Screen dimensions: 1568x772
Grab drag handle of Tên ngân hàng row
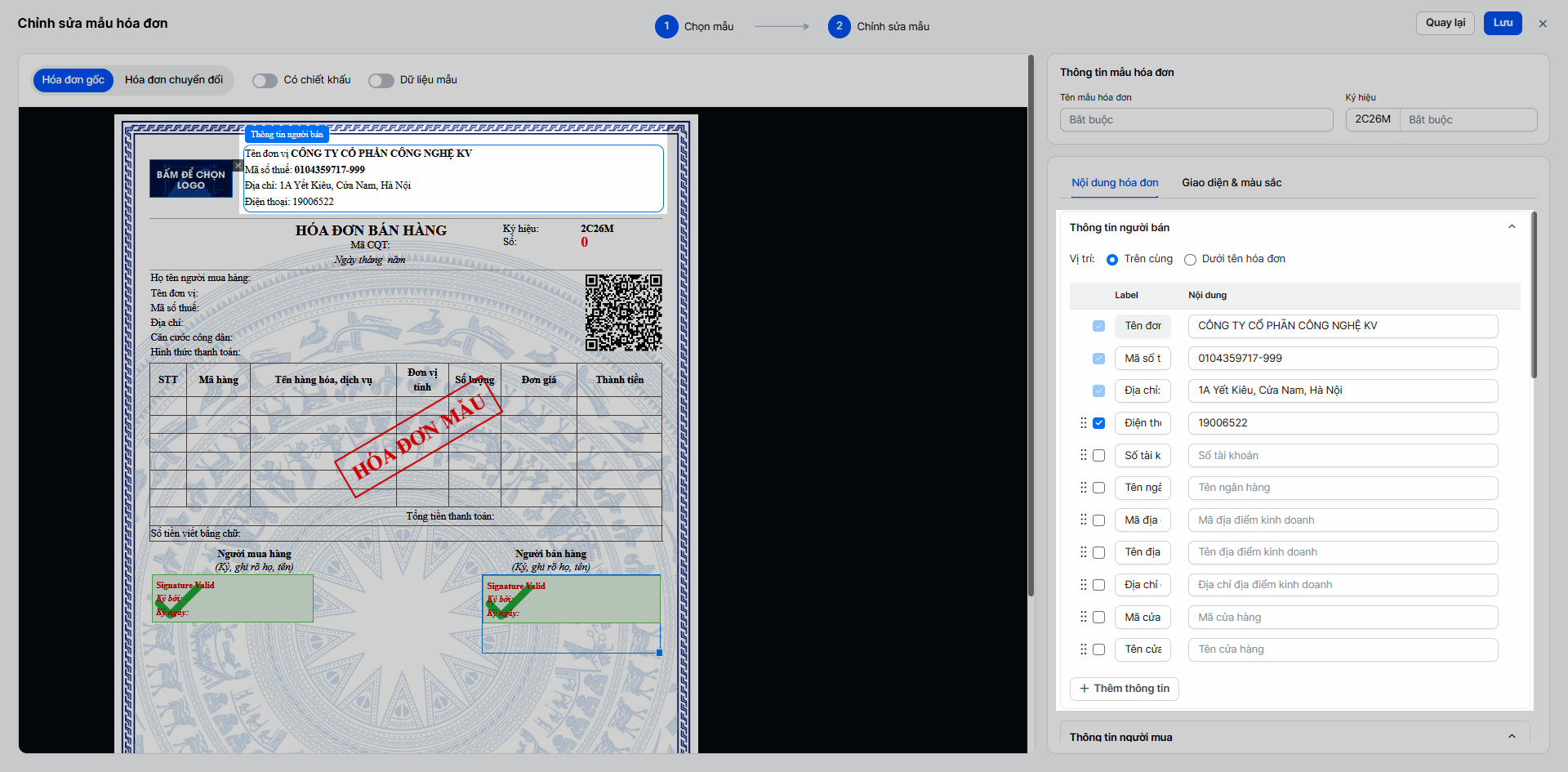1084,488
